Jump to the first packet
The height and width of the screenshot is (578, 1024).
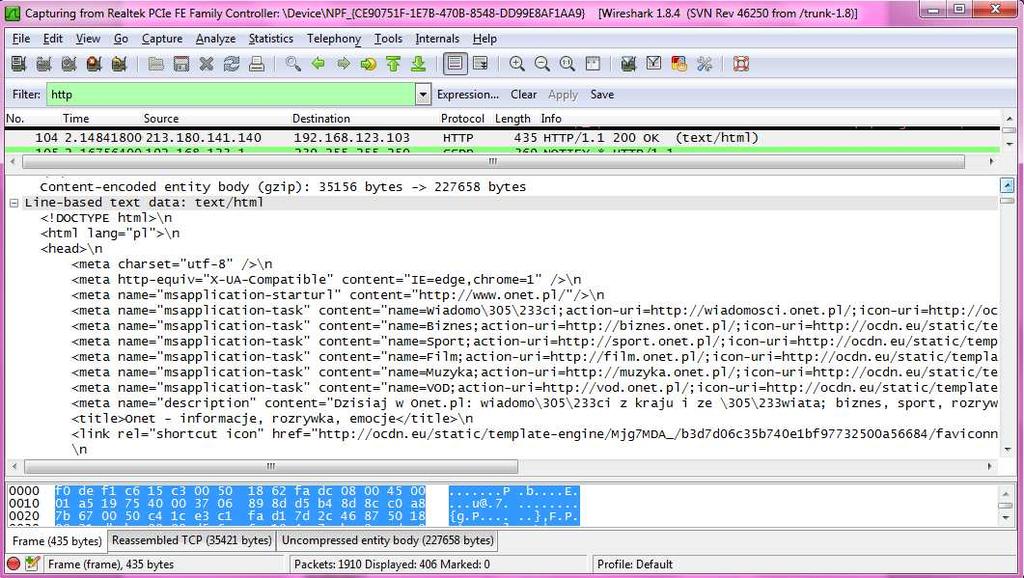tap(393, 64)
